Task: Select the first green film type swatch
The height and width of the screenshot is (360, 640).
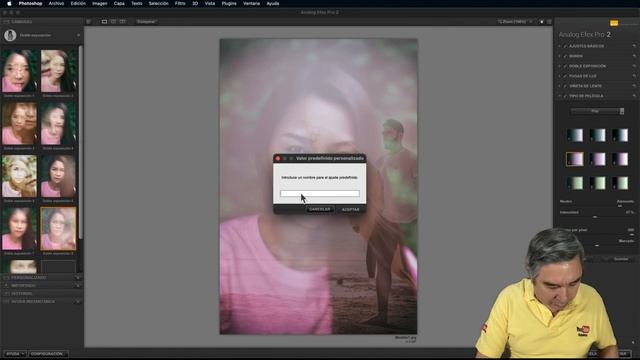Action: [575, 183]
